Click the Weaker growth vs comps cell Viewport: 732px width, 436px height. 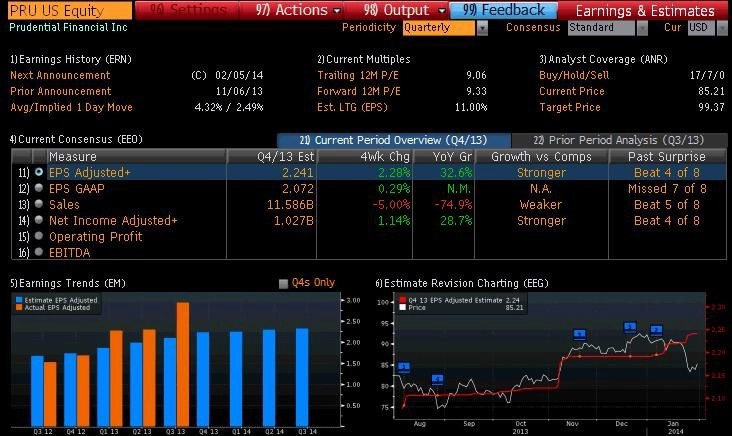tap(541, 204)
